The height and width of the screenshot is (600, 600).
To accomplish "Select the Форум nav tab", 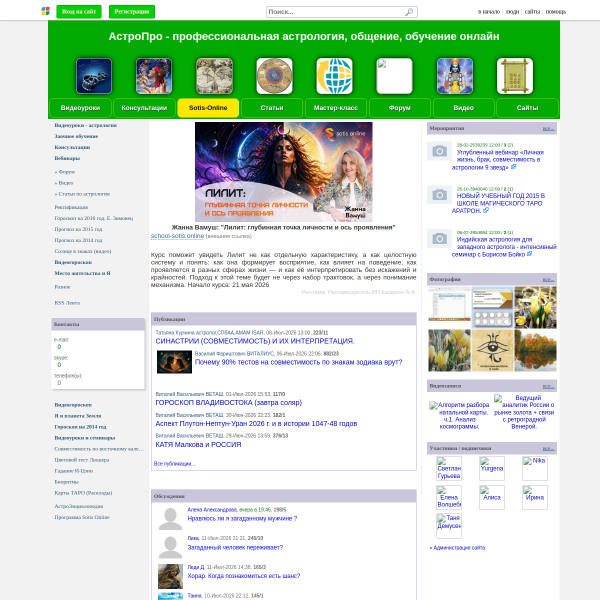I will coord(400,108).
